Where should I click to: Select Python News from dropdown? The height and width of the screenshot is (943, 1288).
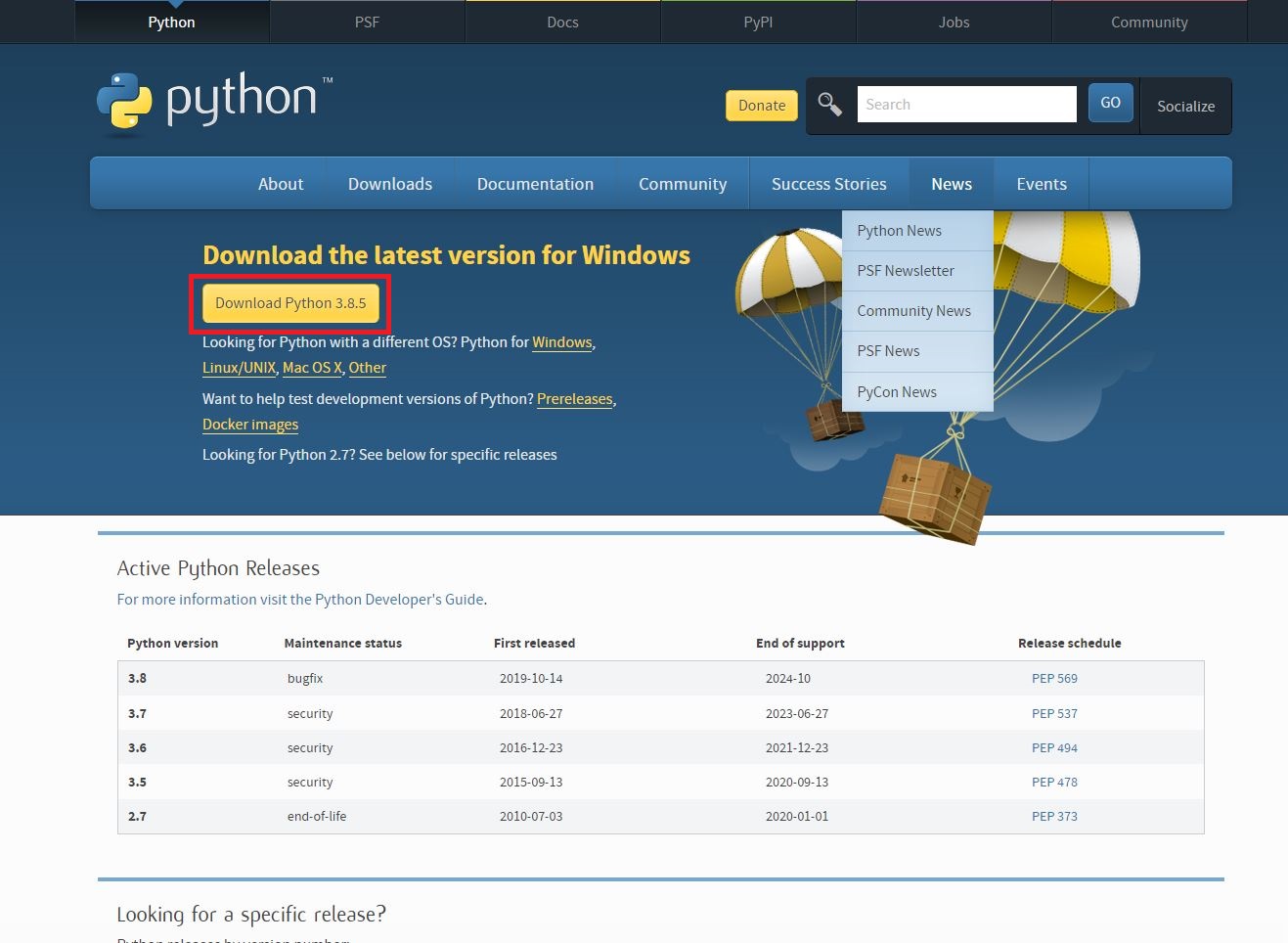(917, 231)
